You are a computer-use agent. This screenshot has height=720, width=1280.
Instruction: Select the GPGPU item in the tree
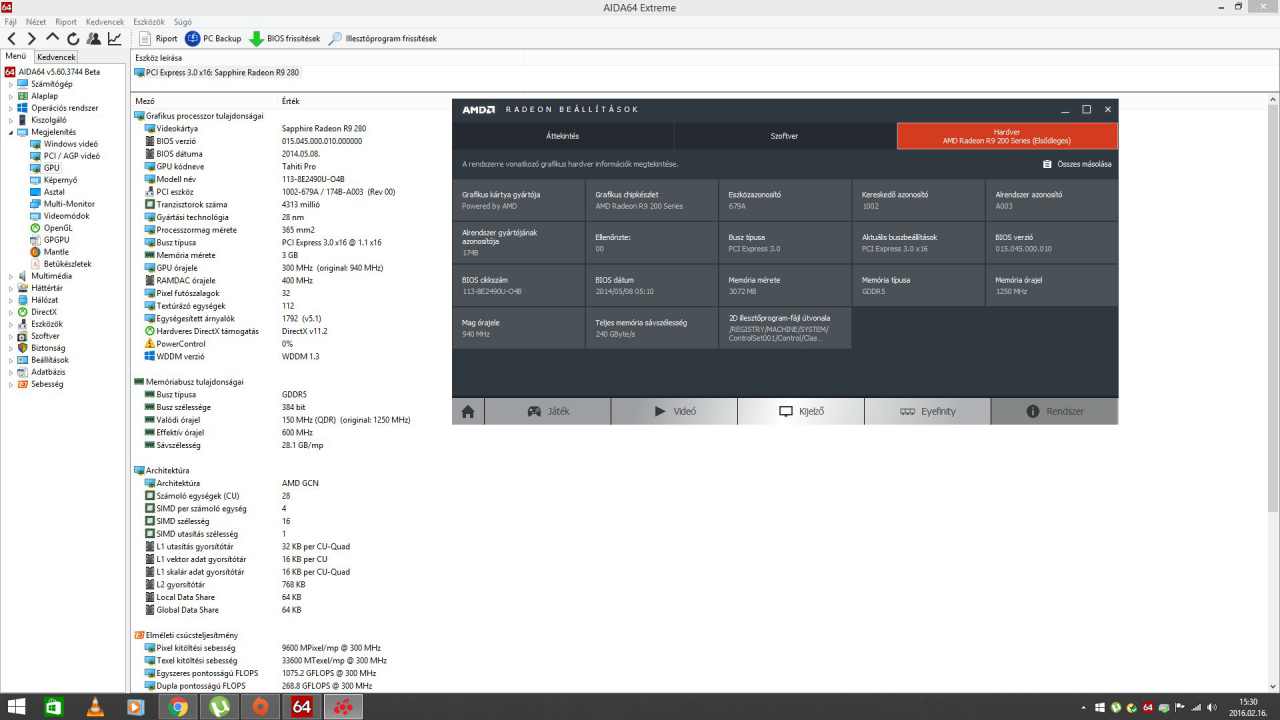pos(56,240)
